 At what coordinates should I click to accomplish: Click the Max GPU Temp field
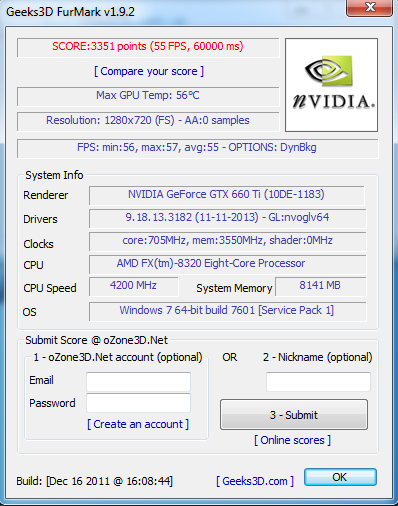tap(148, 97)
